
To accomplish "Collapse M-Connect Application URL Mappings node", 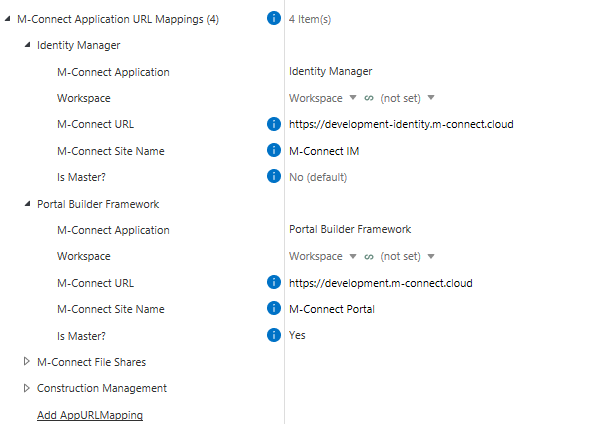I will (x=8, y=18).
